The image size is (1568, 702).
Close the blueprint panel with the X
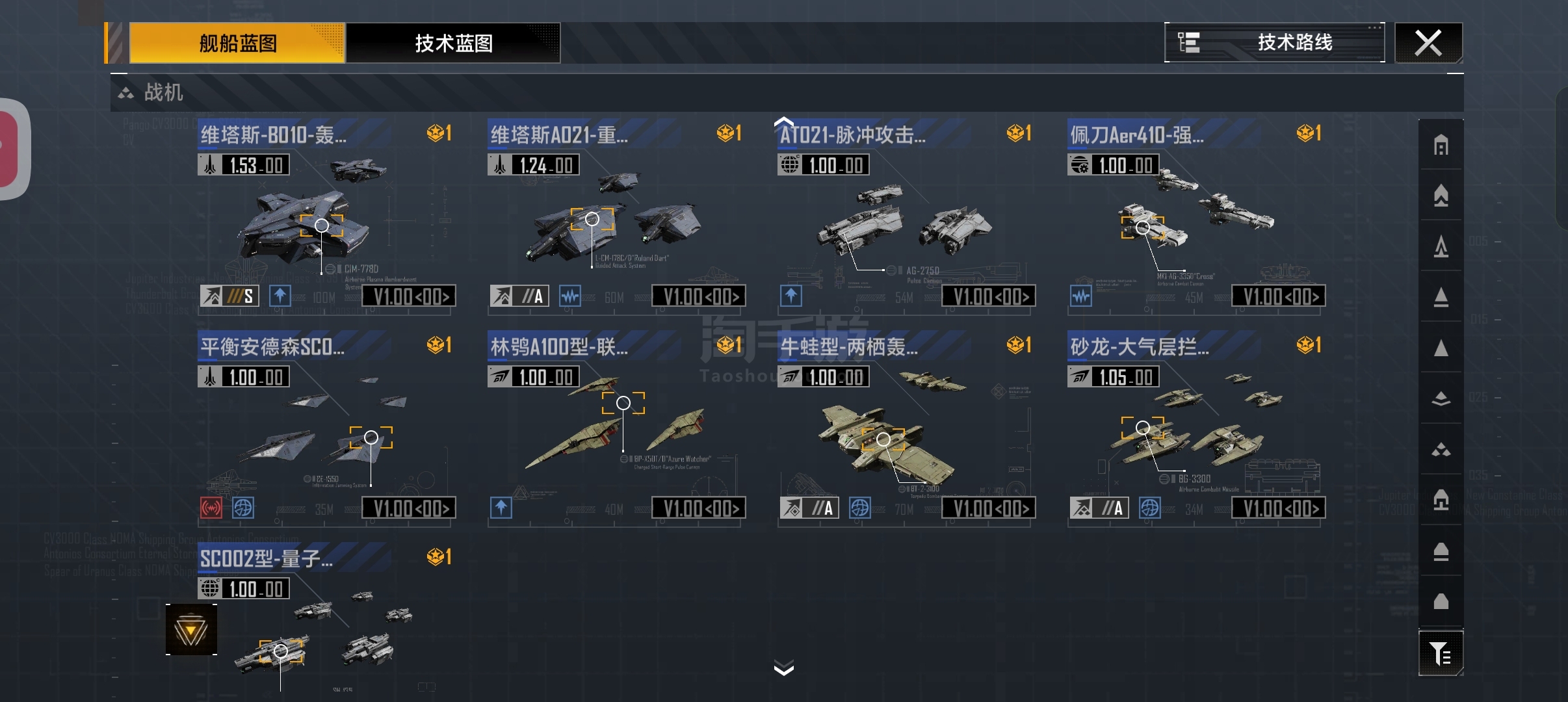tap(1428, 43)
